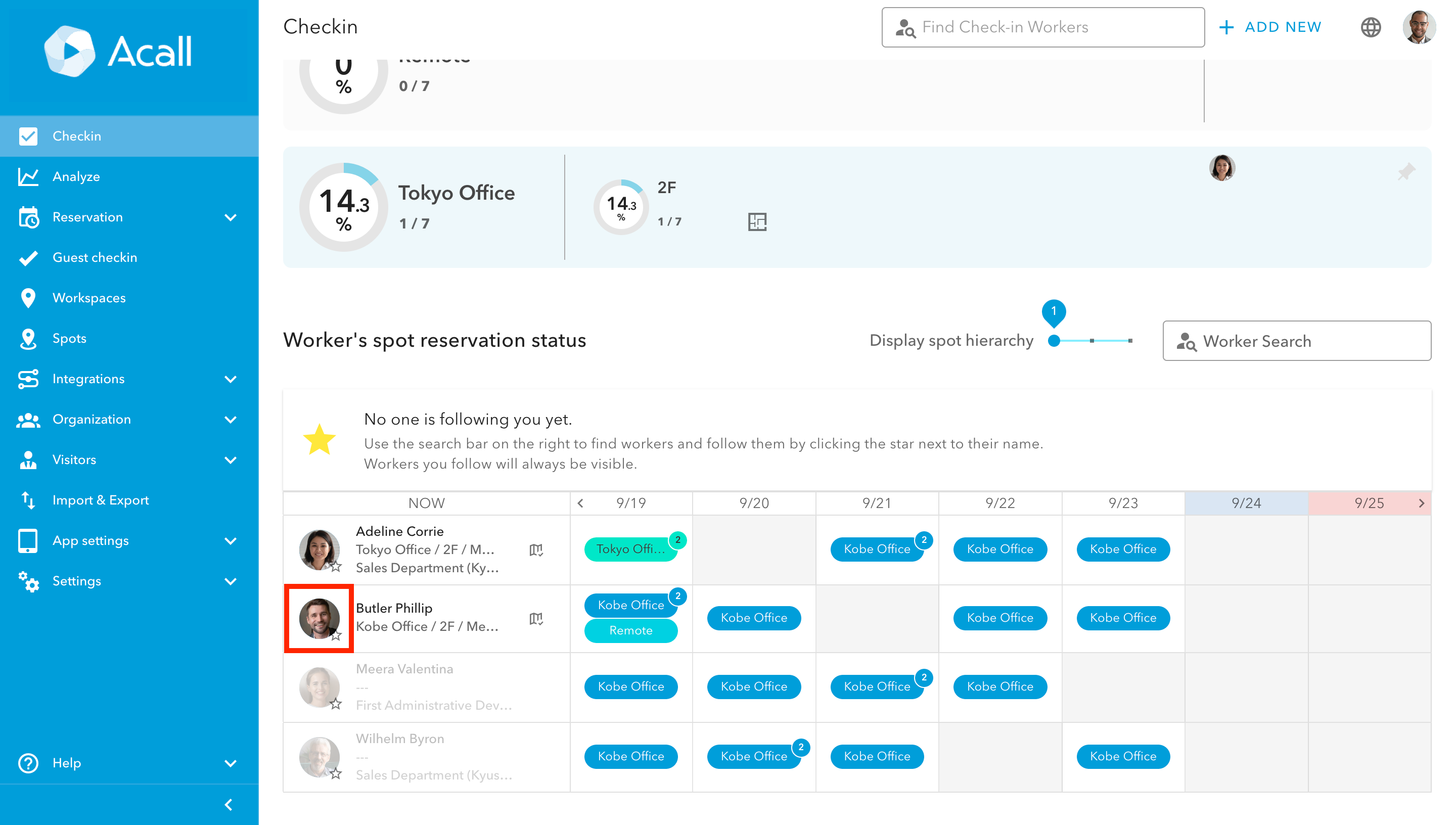Follow Adeline Corrie by clicking her star

336,567
